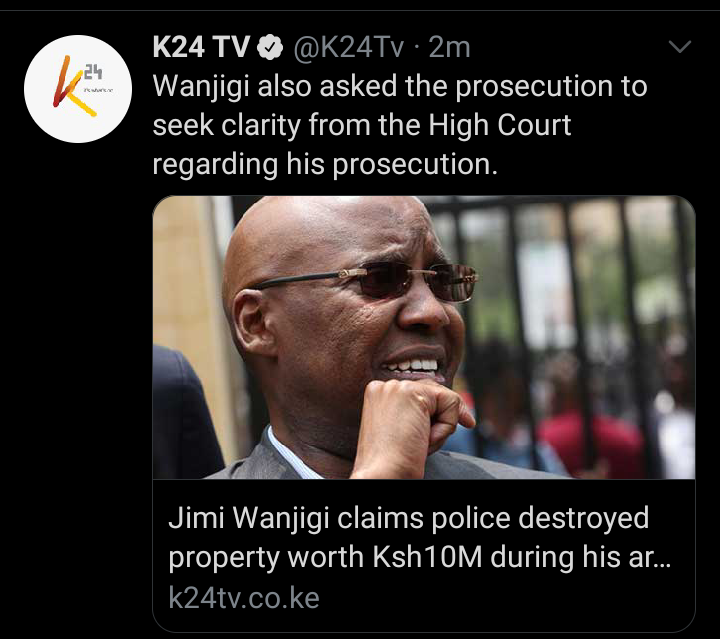Click the tweet line starting 'Wanjigi also asked'
720x639 pixels.
click(399, 86)
